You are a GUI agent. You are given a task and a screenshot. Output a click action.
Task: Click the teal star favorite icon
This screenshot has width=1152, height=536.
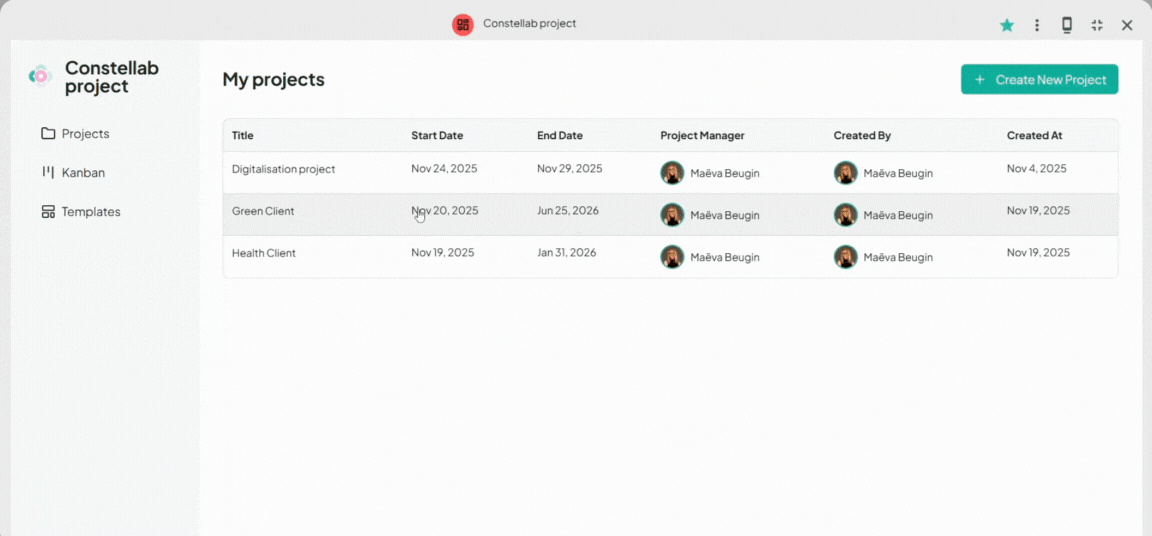click(1007, 26)
